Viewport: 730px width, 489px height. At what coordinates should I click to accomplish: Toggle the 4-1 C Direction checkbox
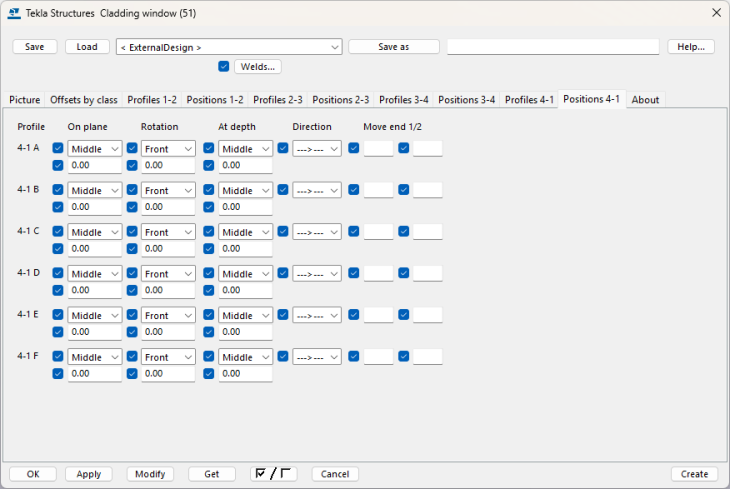point(283,232)
